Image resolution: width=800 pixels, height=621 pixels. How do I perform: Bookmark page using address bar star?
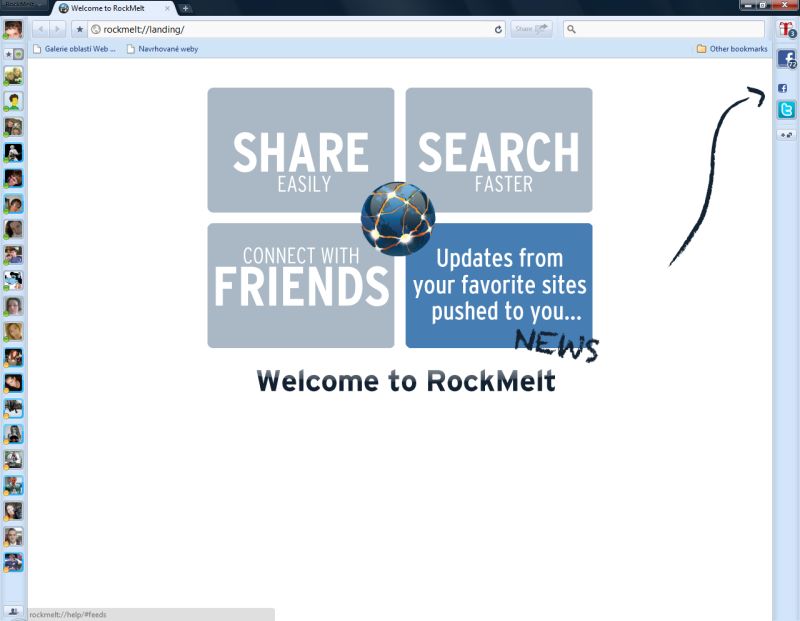point(80,29)
